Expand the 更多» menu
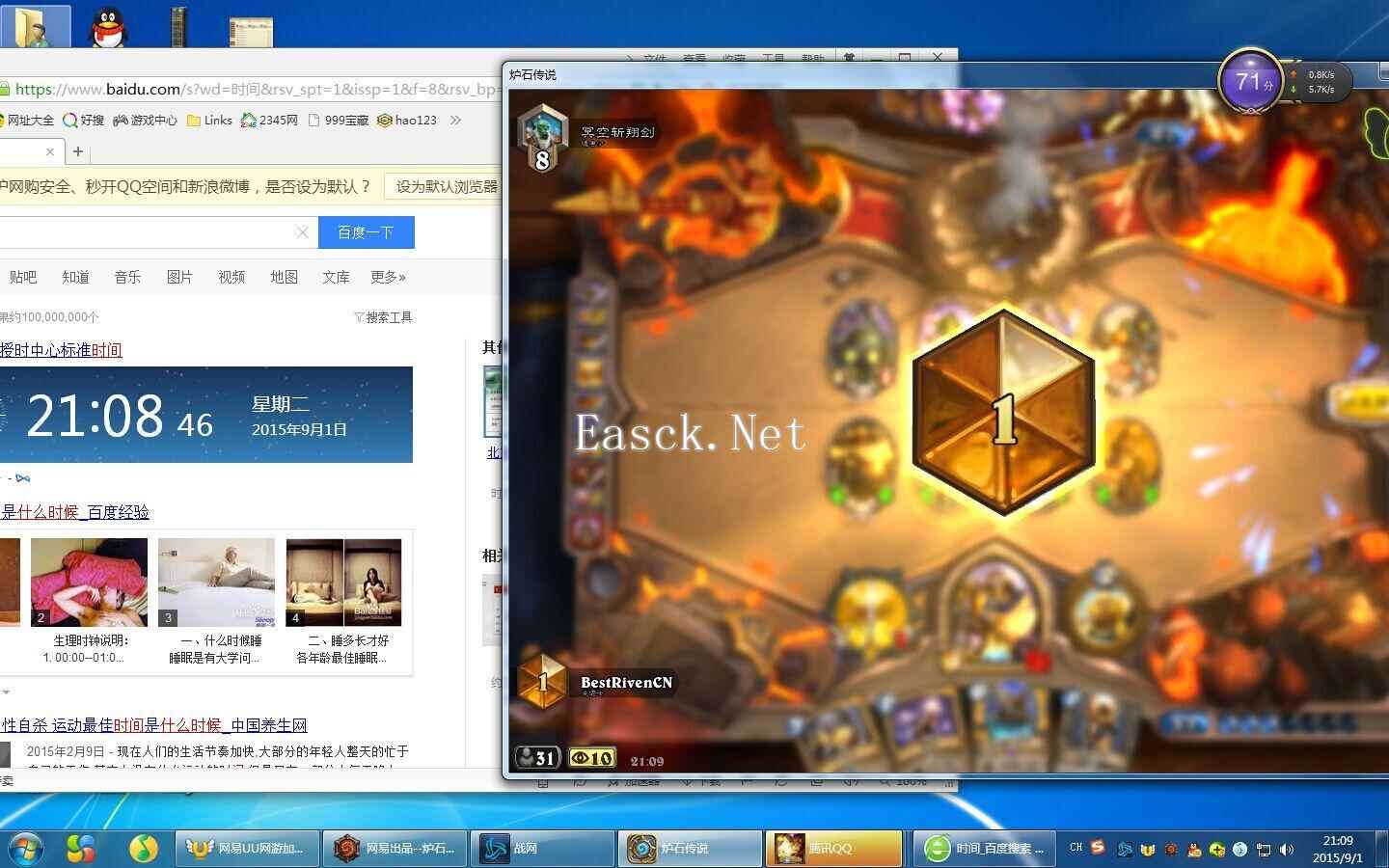The height and width of the screenshot is (868, 1389). tap(388, 278)
